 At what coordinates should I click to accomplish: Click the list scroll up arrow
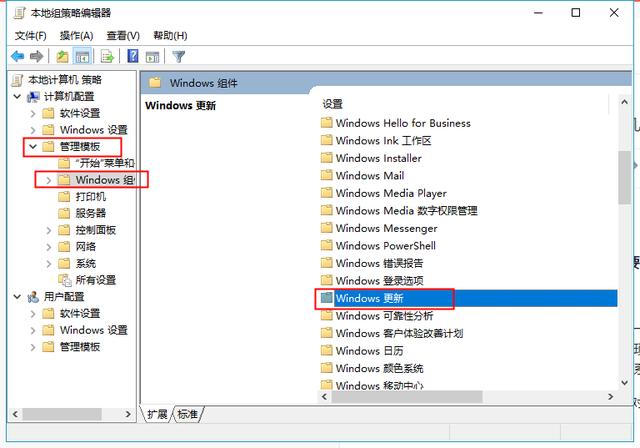tap(624, 102)
